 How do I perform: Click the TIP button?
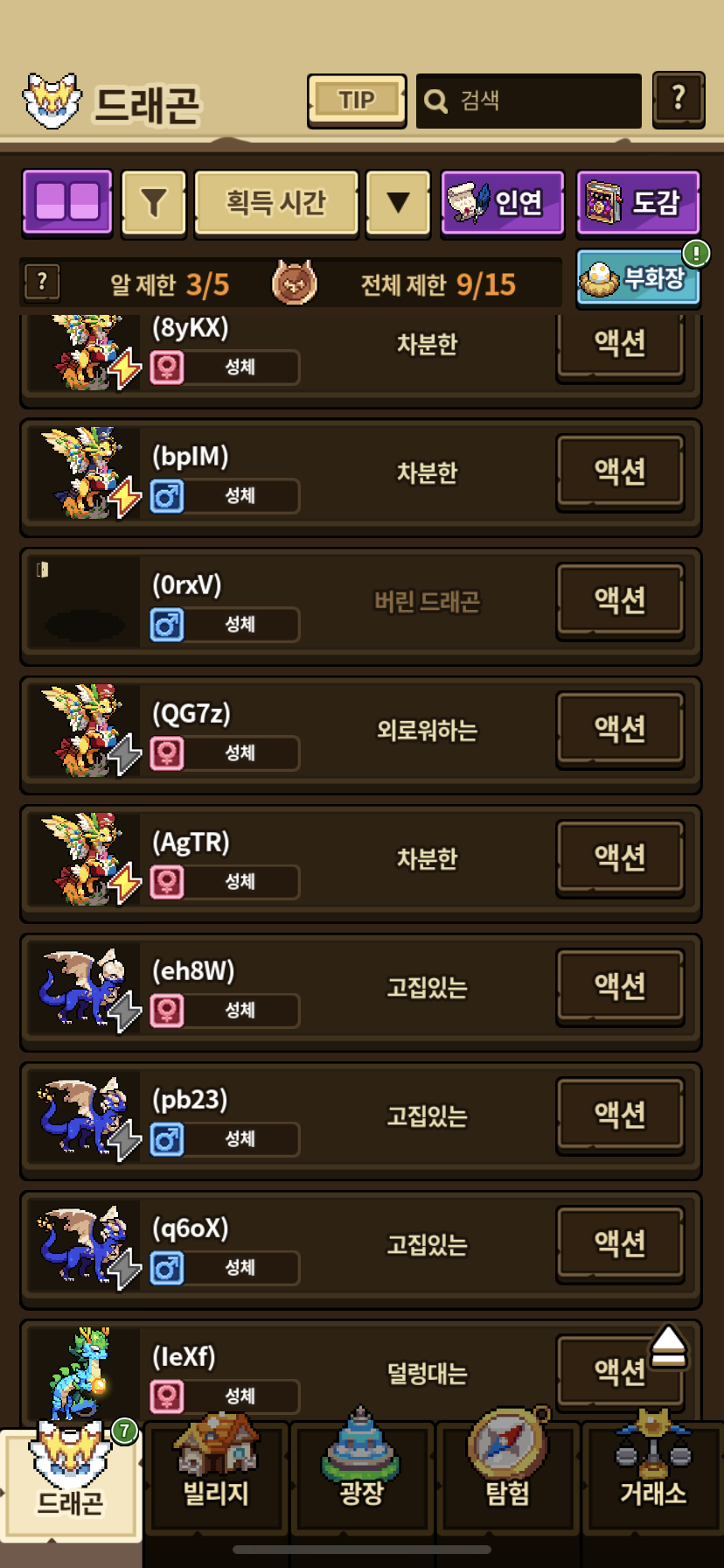click(357, 101)
